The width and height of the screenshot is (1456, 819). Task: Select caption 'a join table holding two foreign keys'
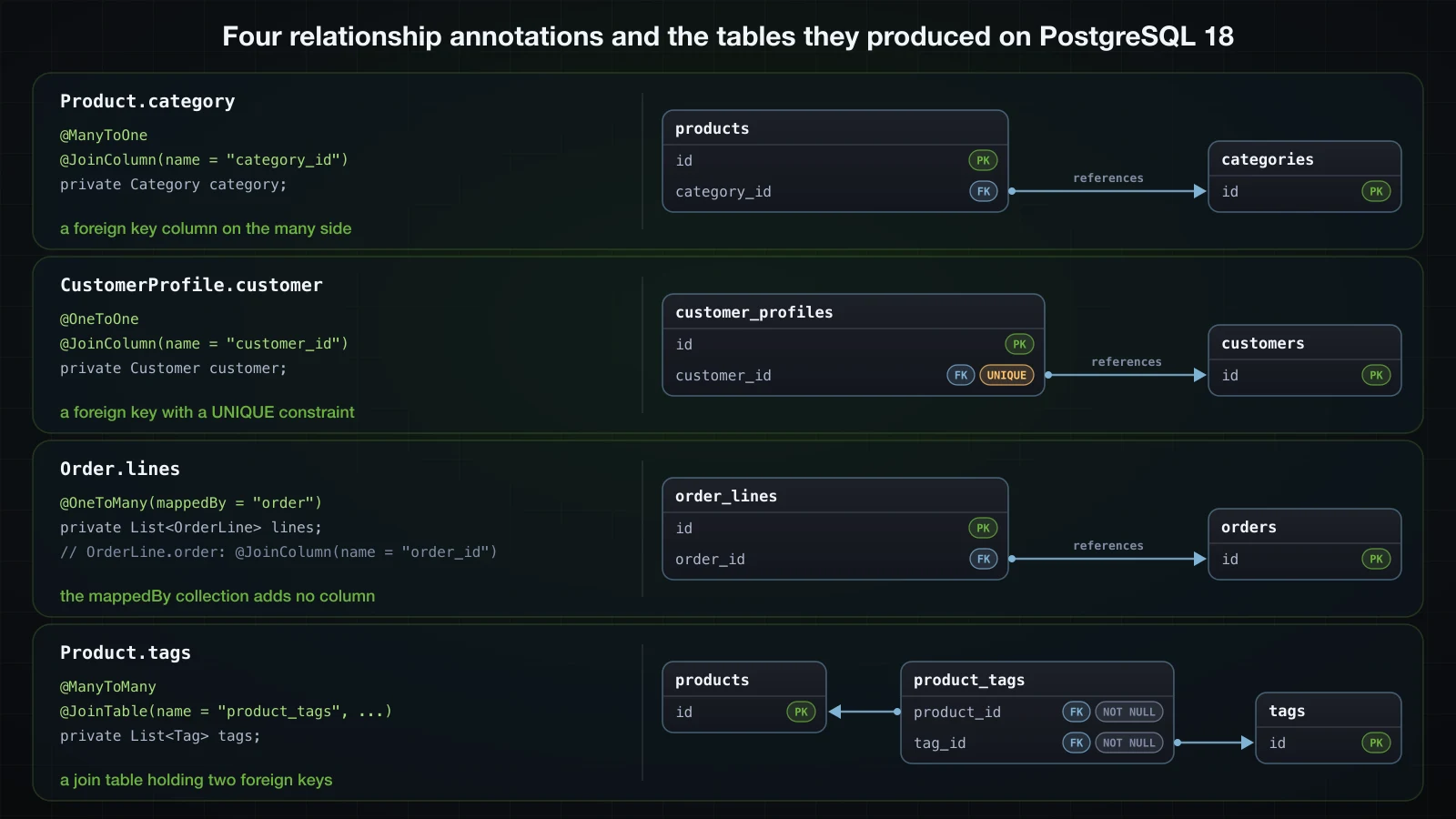coord(196,780)
